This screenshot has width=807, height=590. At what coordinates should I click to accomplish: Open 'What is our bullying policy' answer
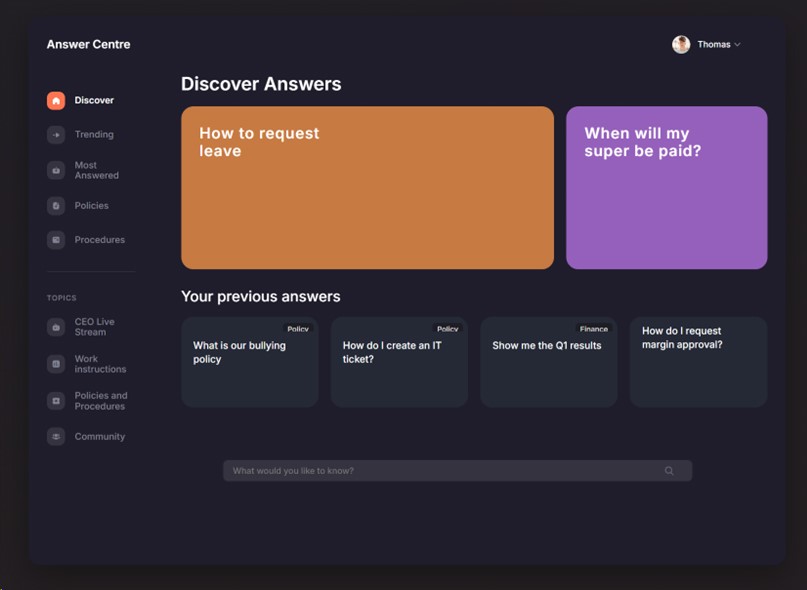point(249,362)
